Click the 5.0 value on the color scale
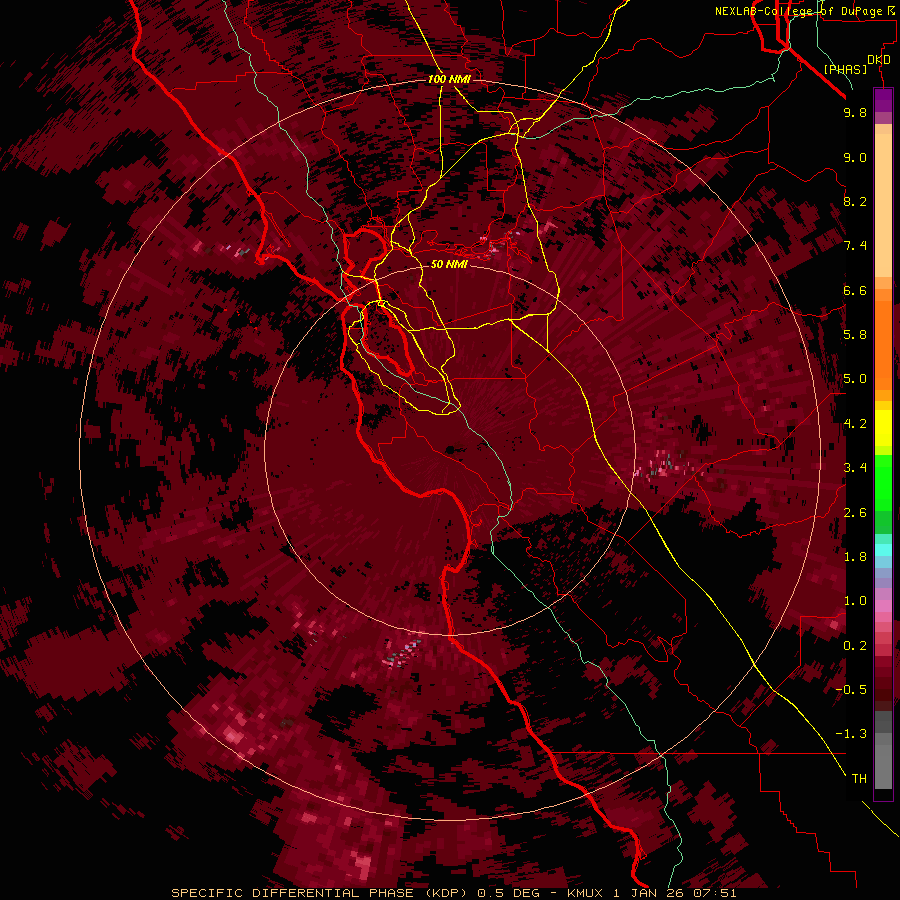This screenshot has height=900, width=900. [855, 379]
